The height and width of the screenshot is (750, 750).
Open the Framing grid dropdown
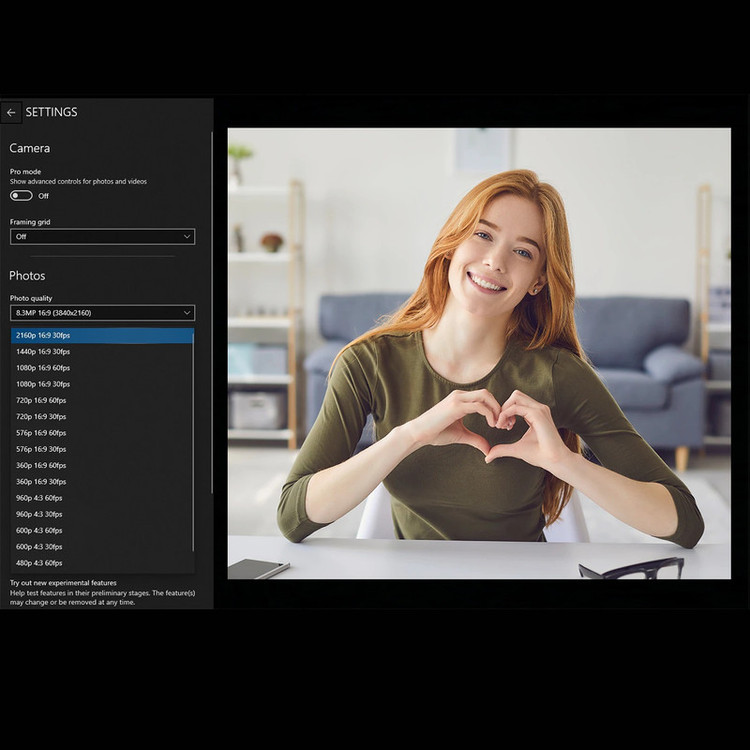click(102, 237)
